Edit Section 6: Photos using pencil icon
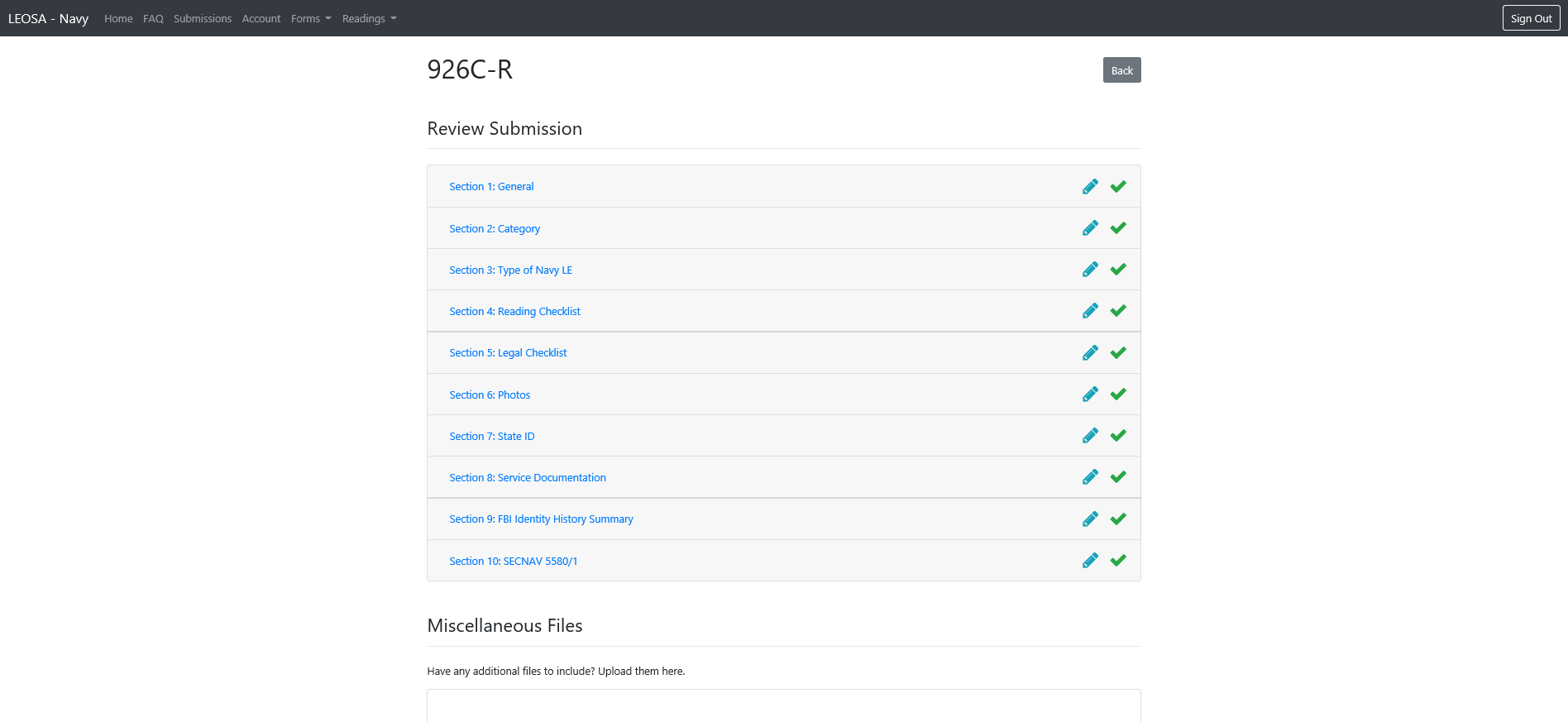The image size is (1568, 722). click(x=1090, y=394)
